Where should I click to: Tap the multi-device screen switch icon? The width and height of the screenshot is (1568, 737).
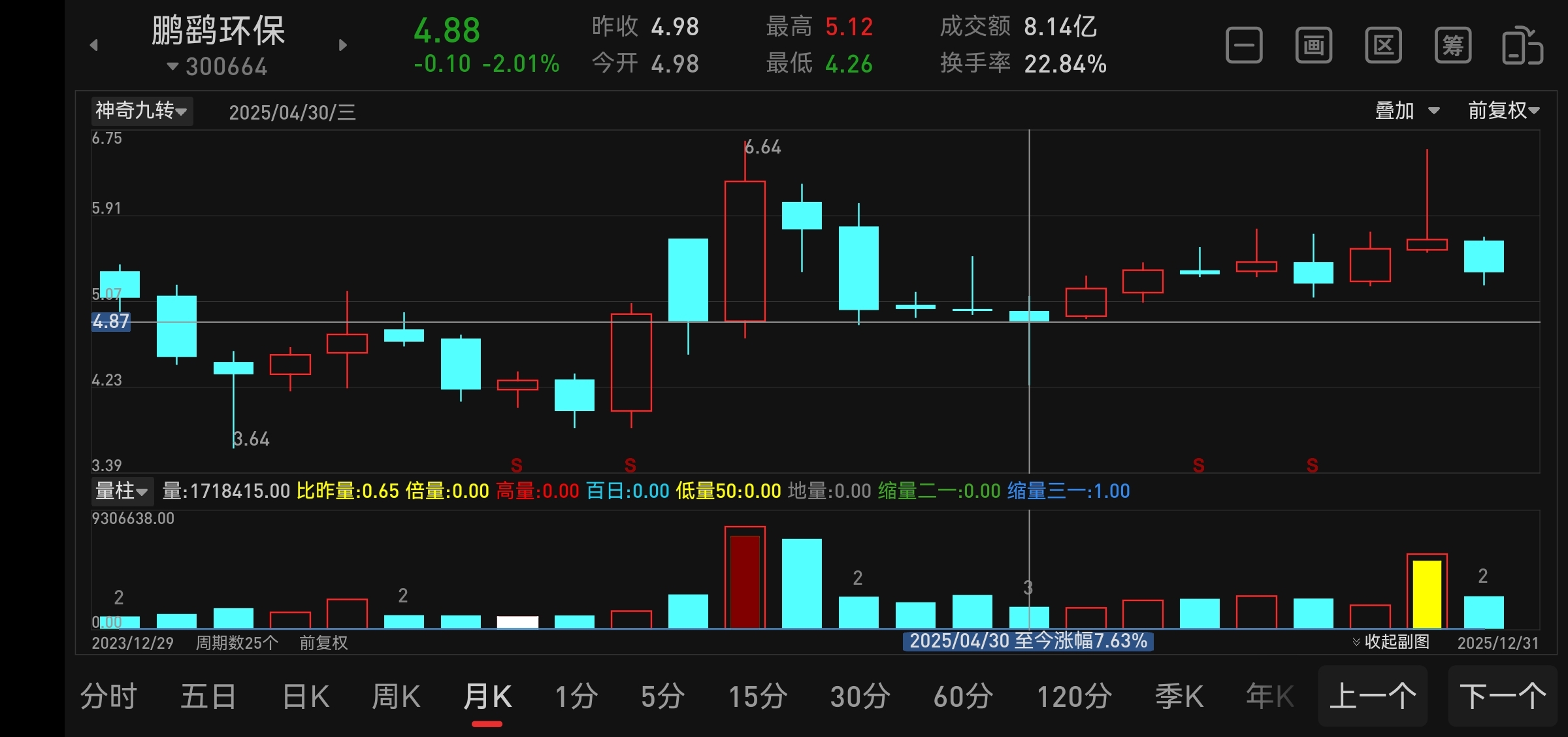[1522, 46]
